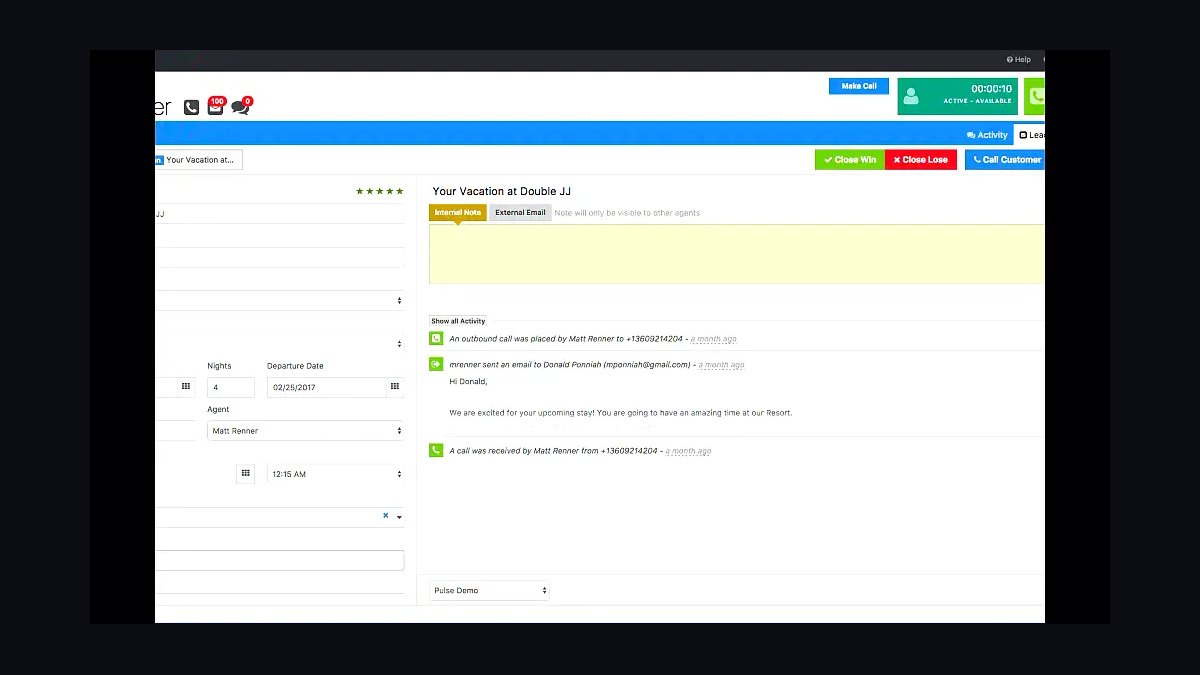Click the 'a month ago' timestamp on sent email
Image resolution: width=1200 pixels, height=675 pixels.
click(x=721, y=365)
